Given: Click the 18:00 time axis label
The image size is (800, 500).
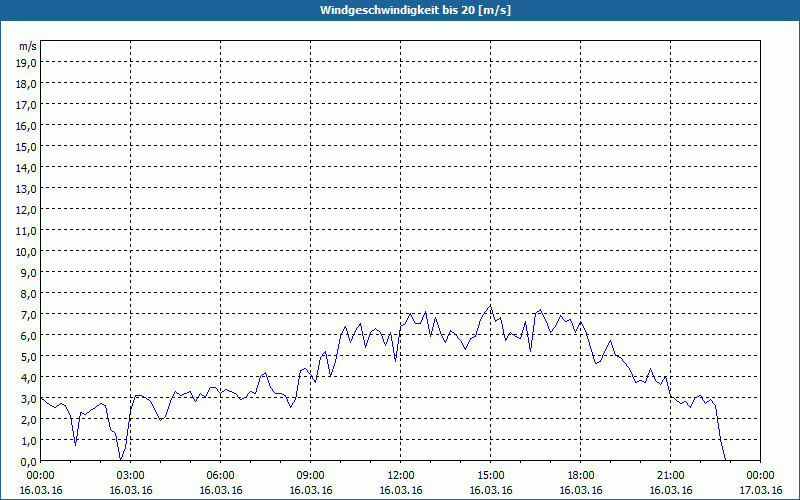Looking at the screenshot, I should [581, 476].
